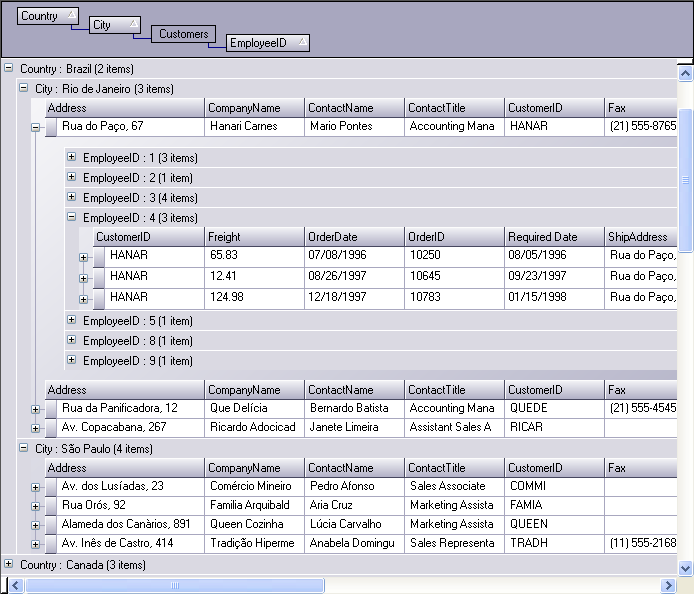Image resolution: width=694 pixels, height=594 pixels.
Task: Click the City group-by box sort arrow
Action: [x=132, y=24]
